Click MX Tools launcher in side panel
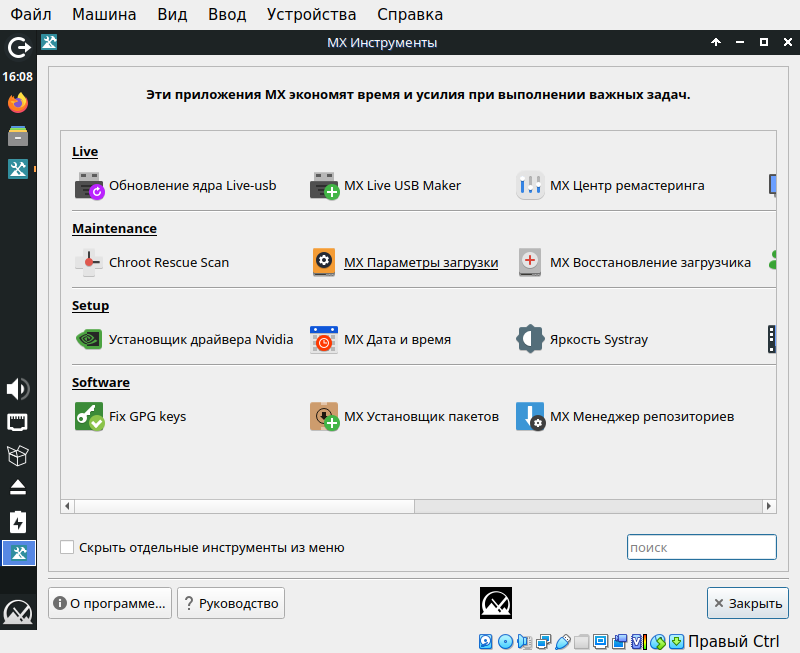 point(18,169)
